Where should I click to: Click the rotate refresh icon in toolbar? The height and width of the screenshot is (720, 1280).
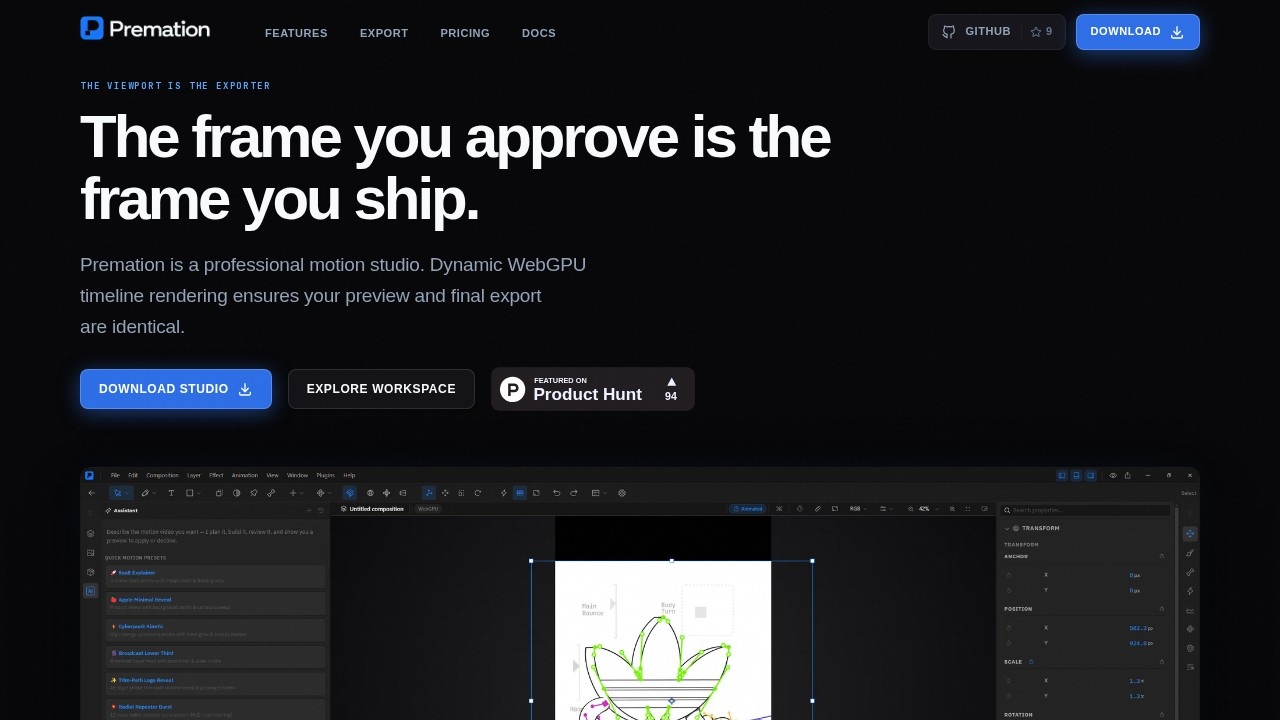477,493
